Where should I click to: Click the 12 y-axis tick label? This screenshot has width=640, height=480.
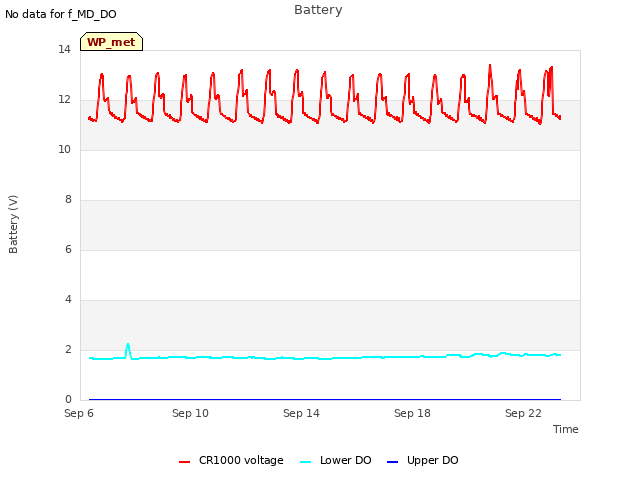pos(64,100)
